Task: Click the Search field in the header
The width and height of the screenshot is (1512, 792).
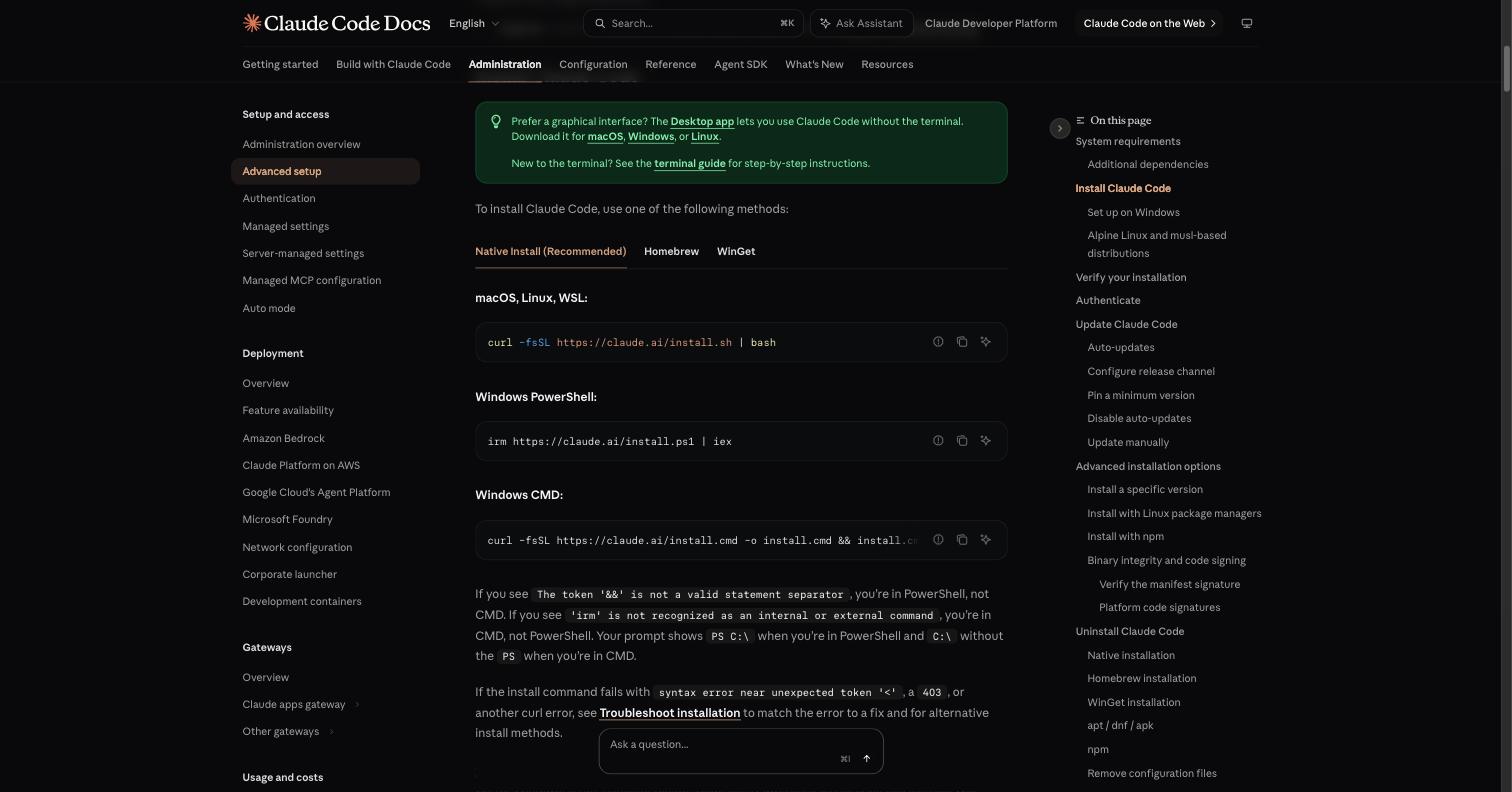Action: pyautogui.click(x=693, y=23)
